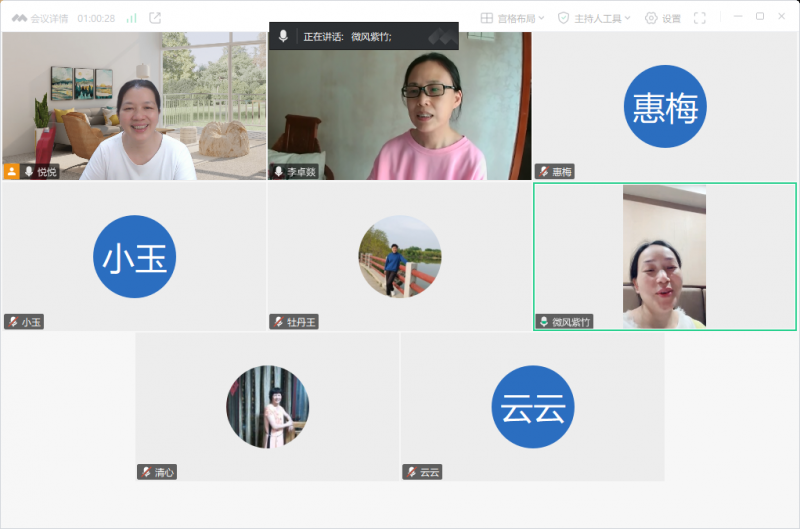The width and height of the screenshot is (800, 529).
Task: Click the share/pop-out icon in title bar
Action: (x=155, y=18)
